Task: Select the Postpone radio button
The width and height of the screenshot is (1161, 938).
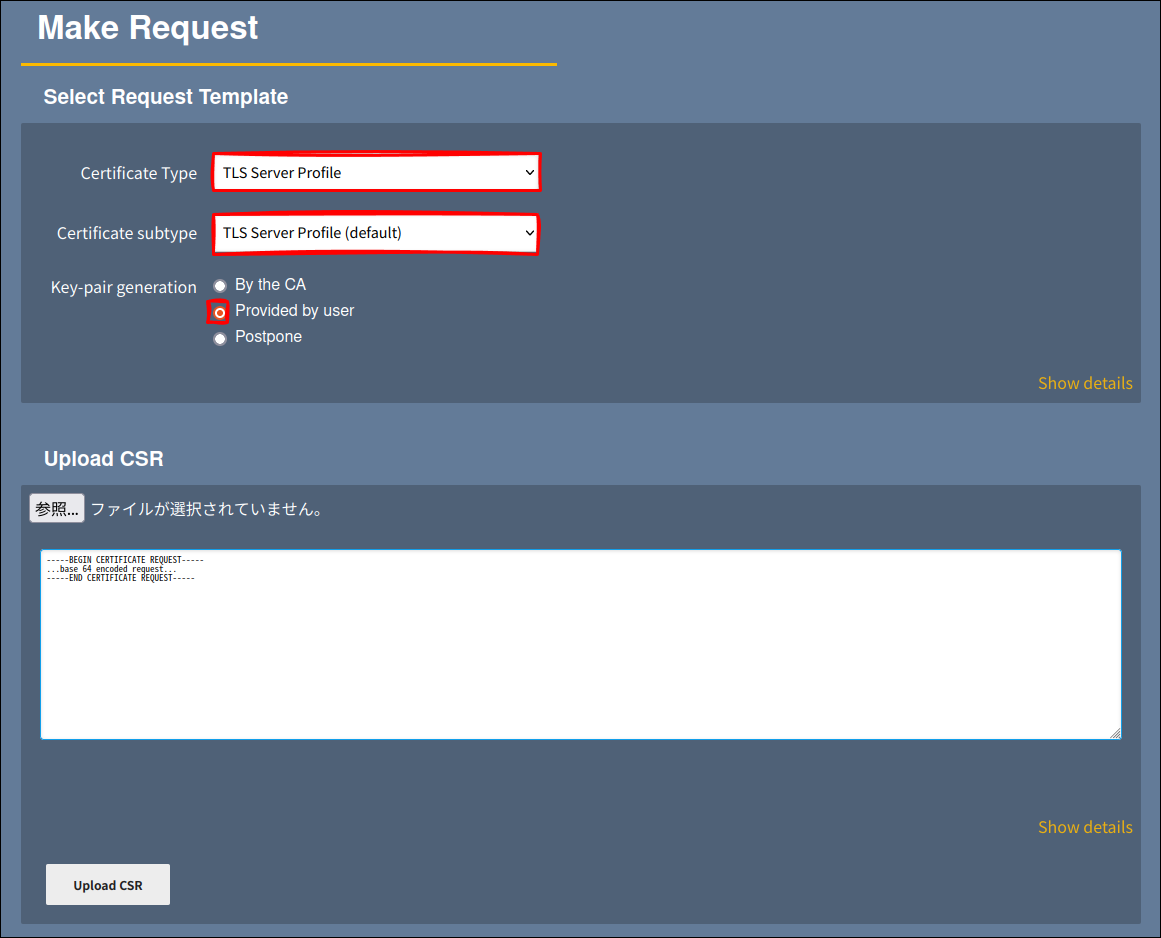Action: click(220, 338)
